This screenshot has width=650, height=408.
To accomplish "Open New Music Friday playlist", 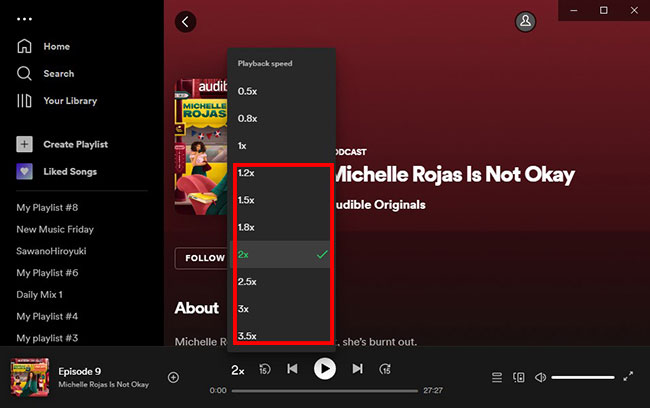I will (x=55, y=229).
